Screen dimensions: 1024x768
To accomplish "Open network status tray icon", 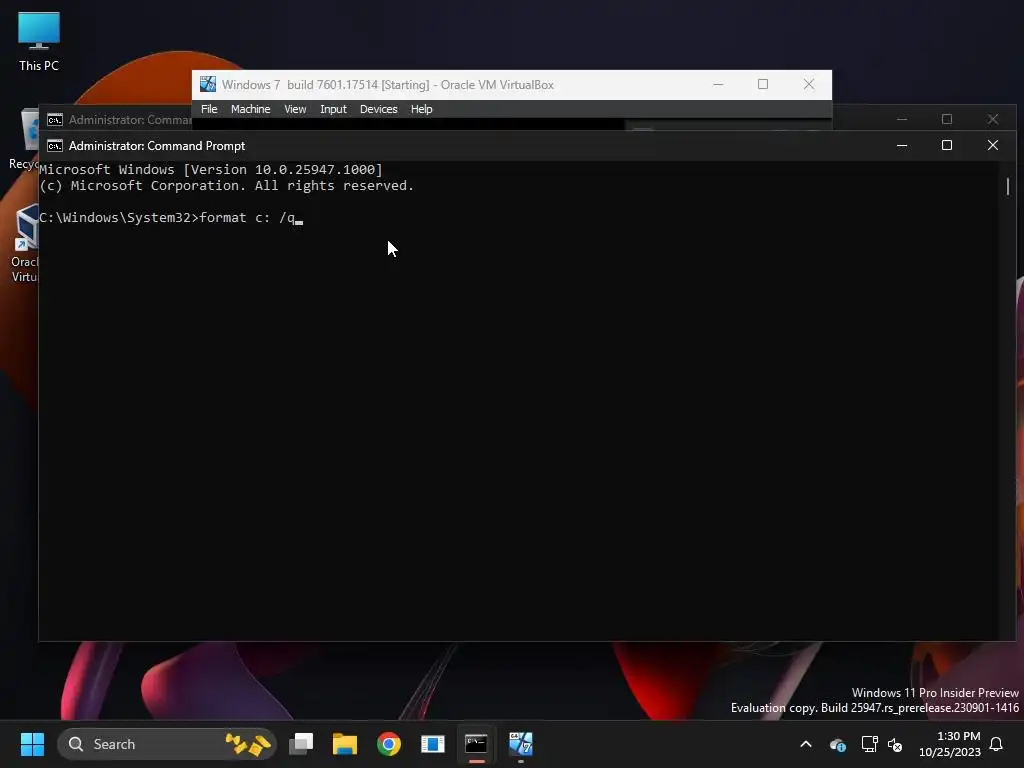I will (869, 744).
